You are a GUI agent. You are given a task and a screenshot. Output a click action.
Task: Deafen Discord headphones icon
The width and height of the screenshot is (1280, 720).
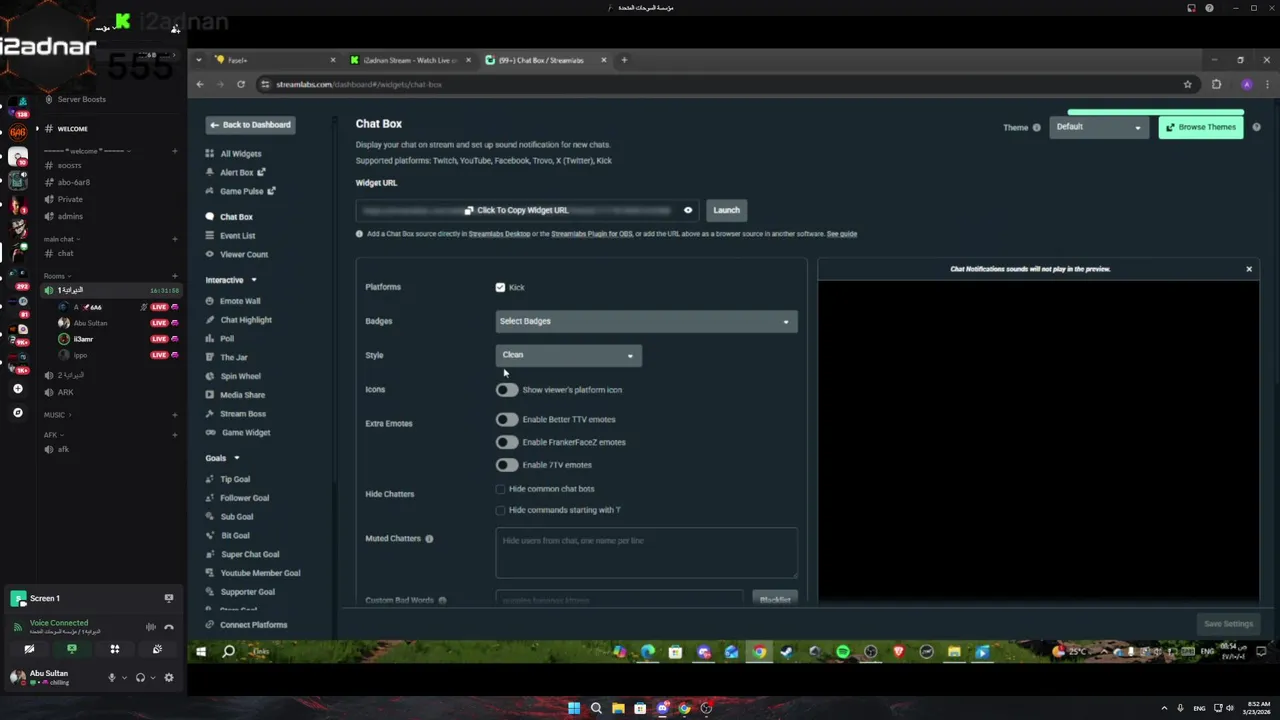coord(140,677)
